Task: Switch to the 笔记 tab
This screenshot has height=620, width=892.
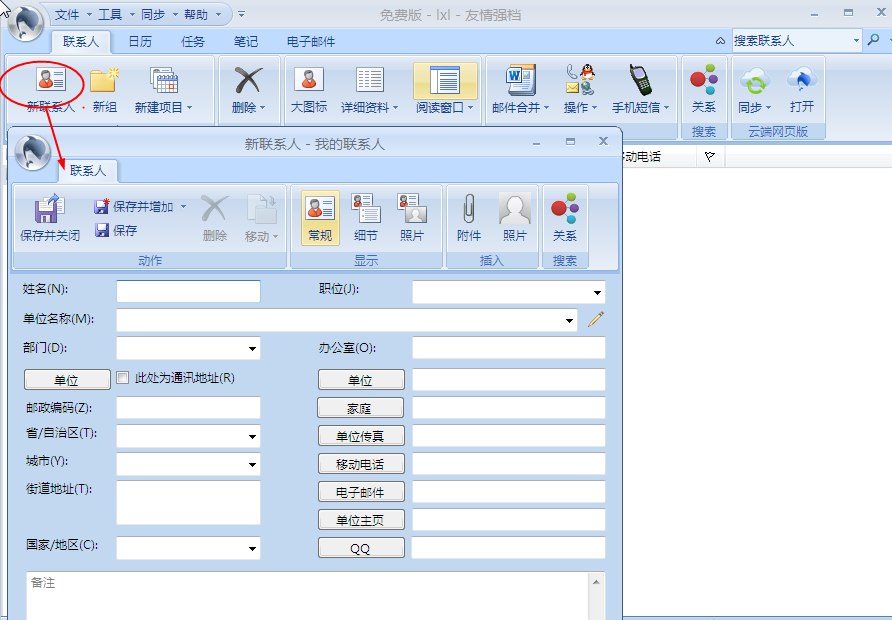Action: [x=246, y=42]
